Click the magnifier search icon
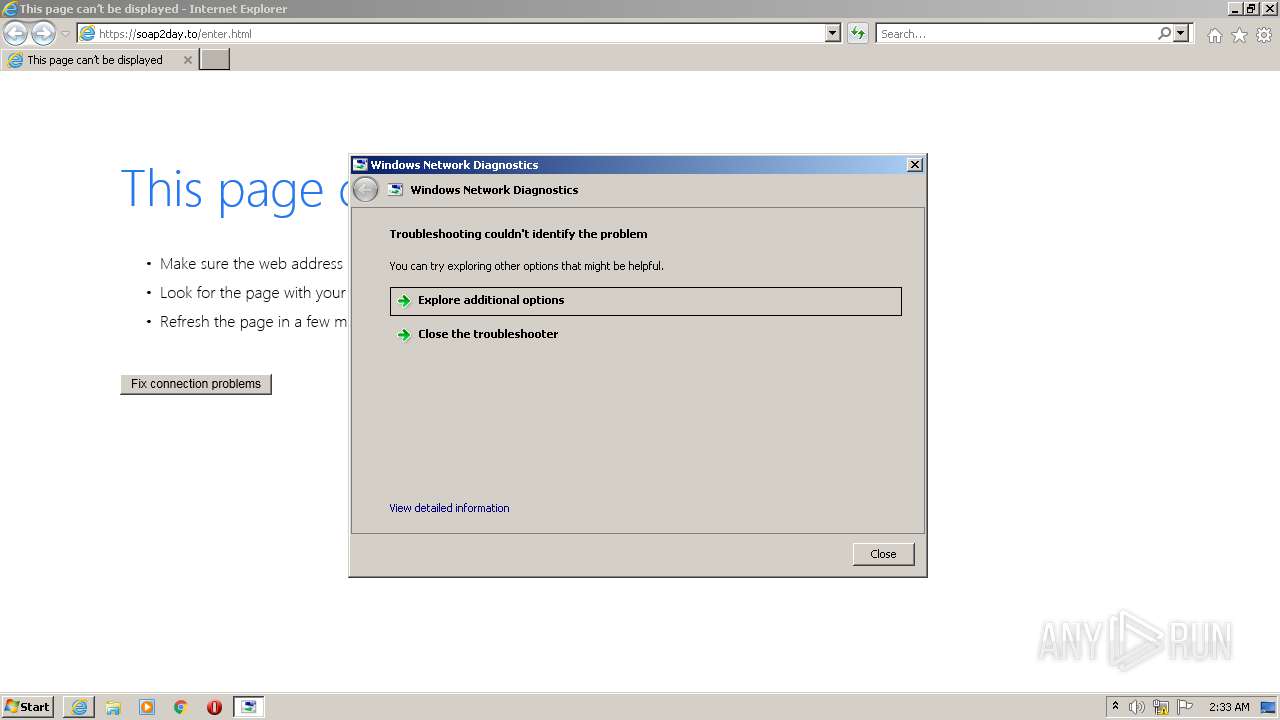This screenshot has height=720, width=1280. pos(1164,34)
